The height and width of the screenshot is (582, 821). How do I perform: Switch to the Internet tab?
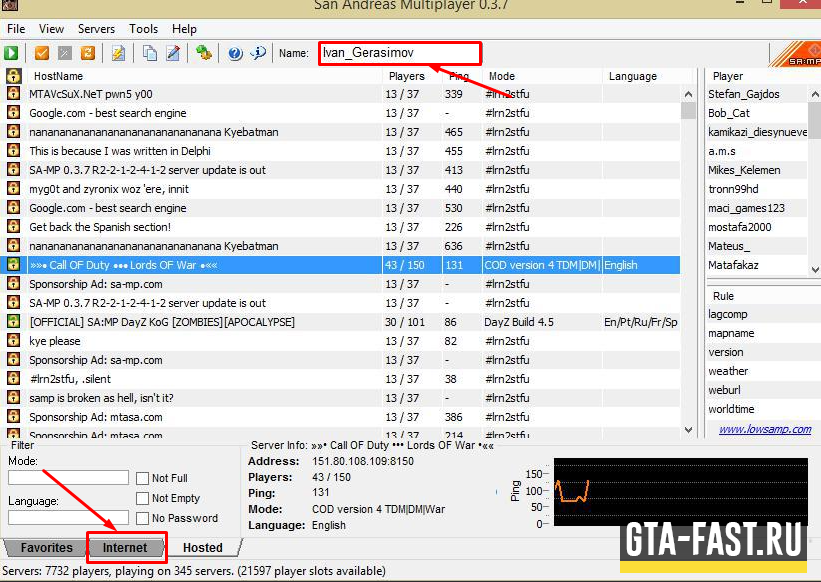tap(125, 547)
